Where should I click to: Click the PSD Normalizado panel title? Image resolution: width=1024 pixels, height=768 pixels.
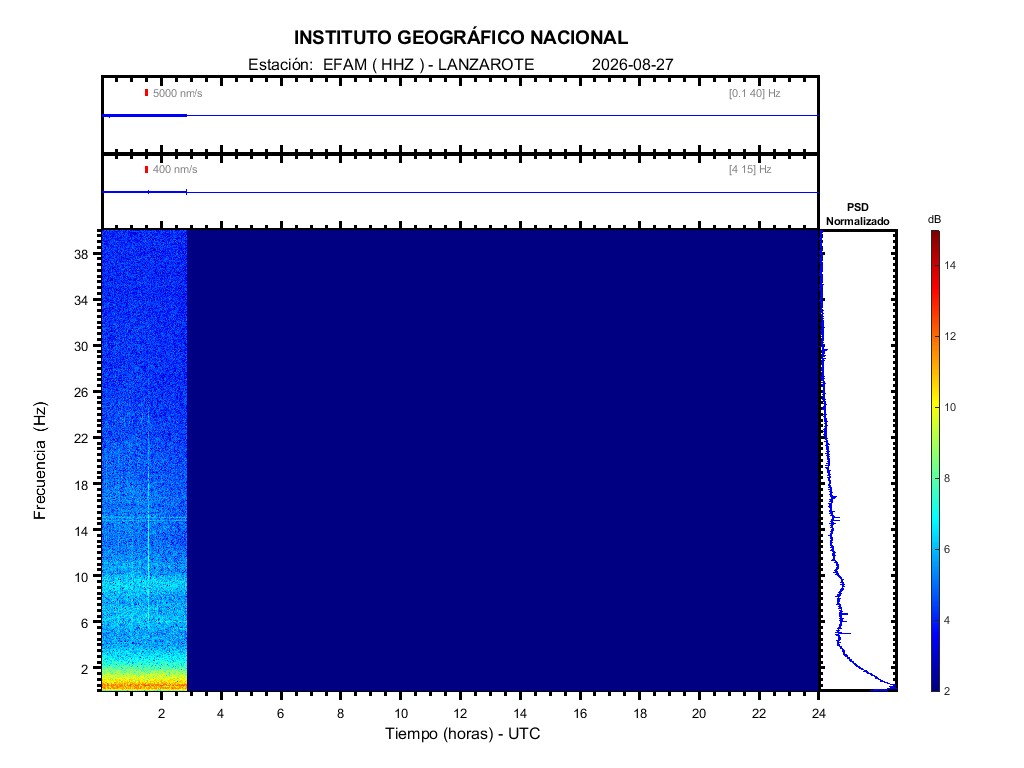(x=857, y=214)
